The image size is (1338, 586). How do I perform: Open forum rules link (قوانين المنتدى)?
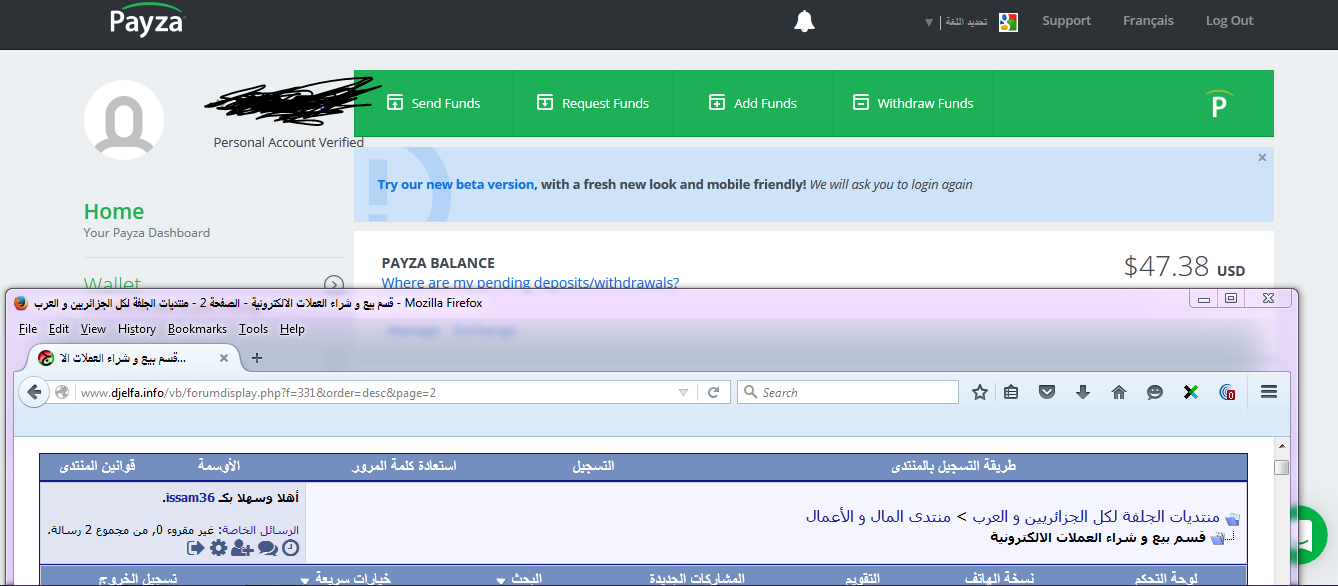coord(97,466)
